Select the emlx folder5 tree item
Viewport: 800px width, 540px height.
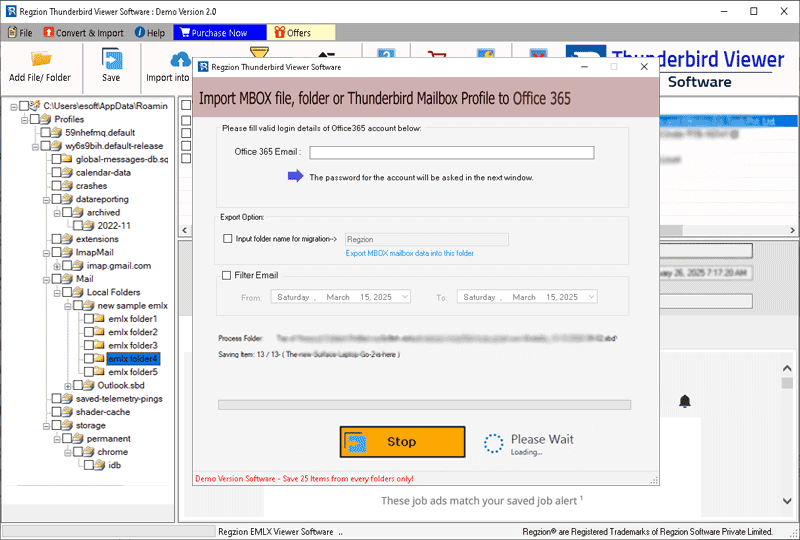pos(133,372)
